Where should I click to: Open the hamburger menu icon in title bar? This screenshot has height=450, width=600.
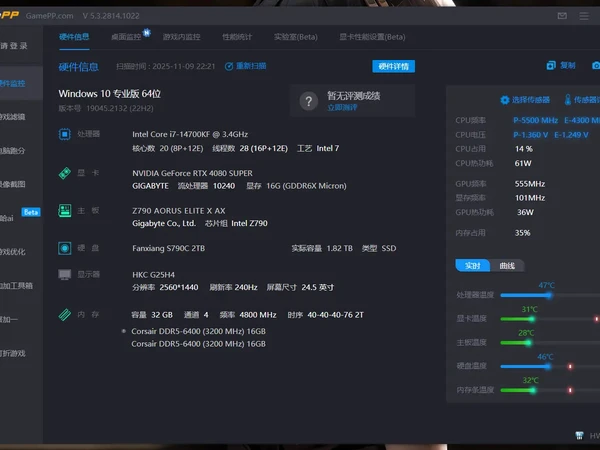point(584,16)
